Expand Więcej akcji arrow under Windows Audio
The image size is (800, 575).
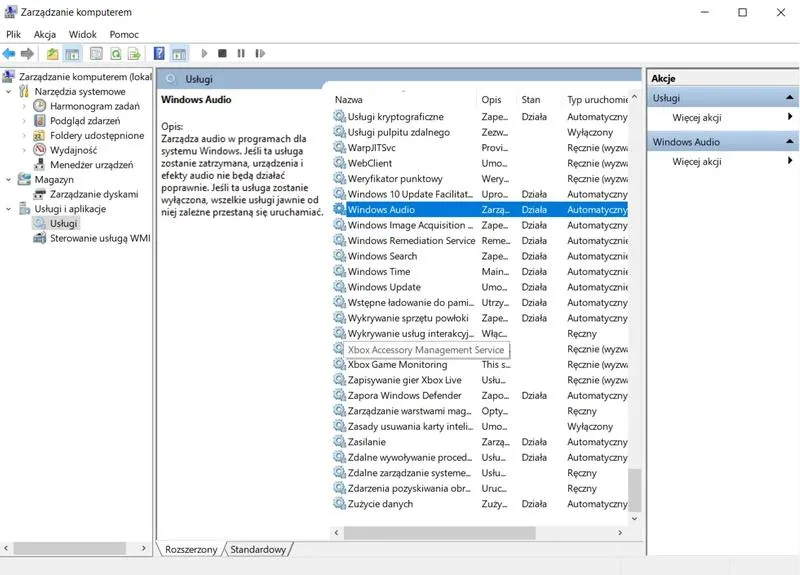[x=790, y=161]
